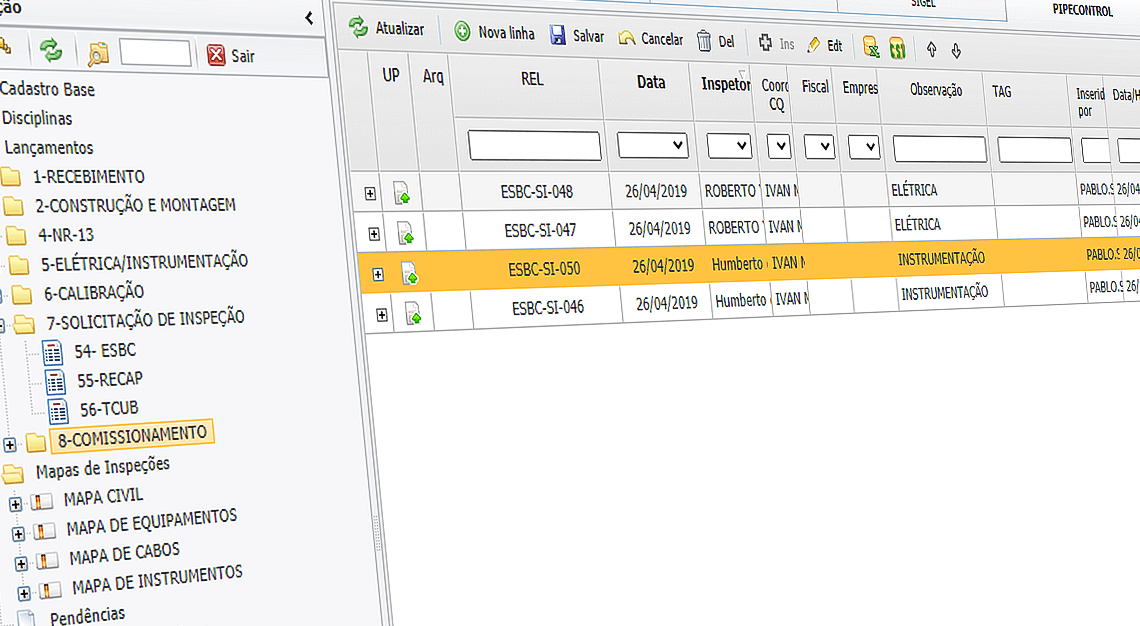The width and height of the screenshot is (1140, 626).
Task: Open 55-RECAP in the tree
Action: point(109,379)
